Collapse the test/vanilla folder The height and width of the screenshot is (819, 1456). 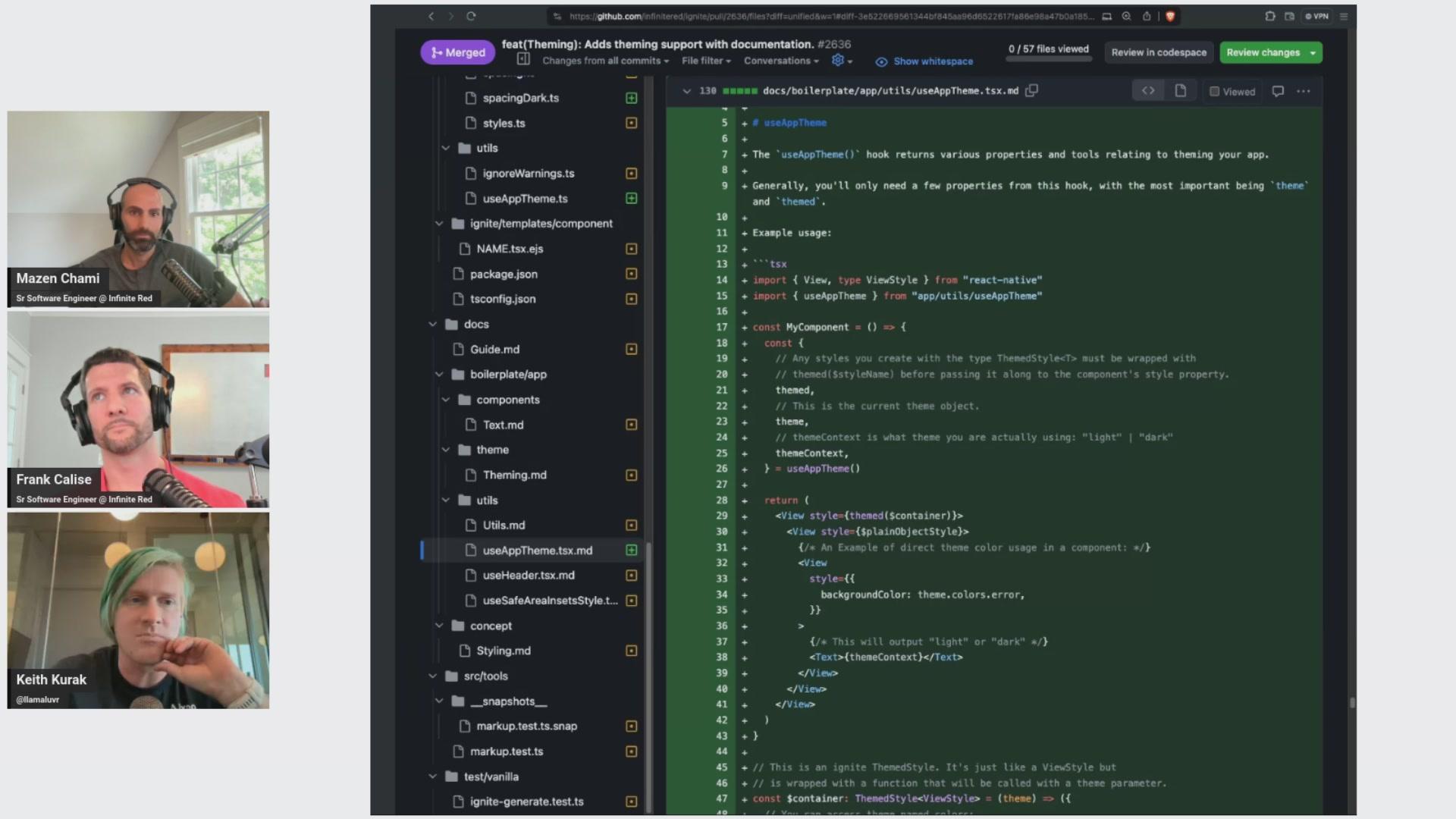coord(433,777)
